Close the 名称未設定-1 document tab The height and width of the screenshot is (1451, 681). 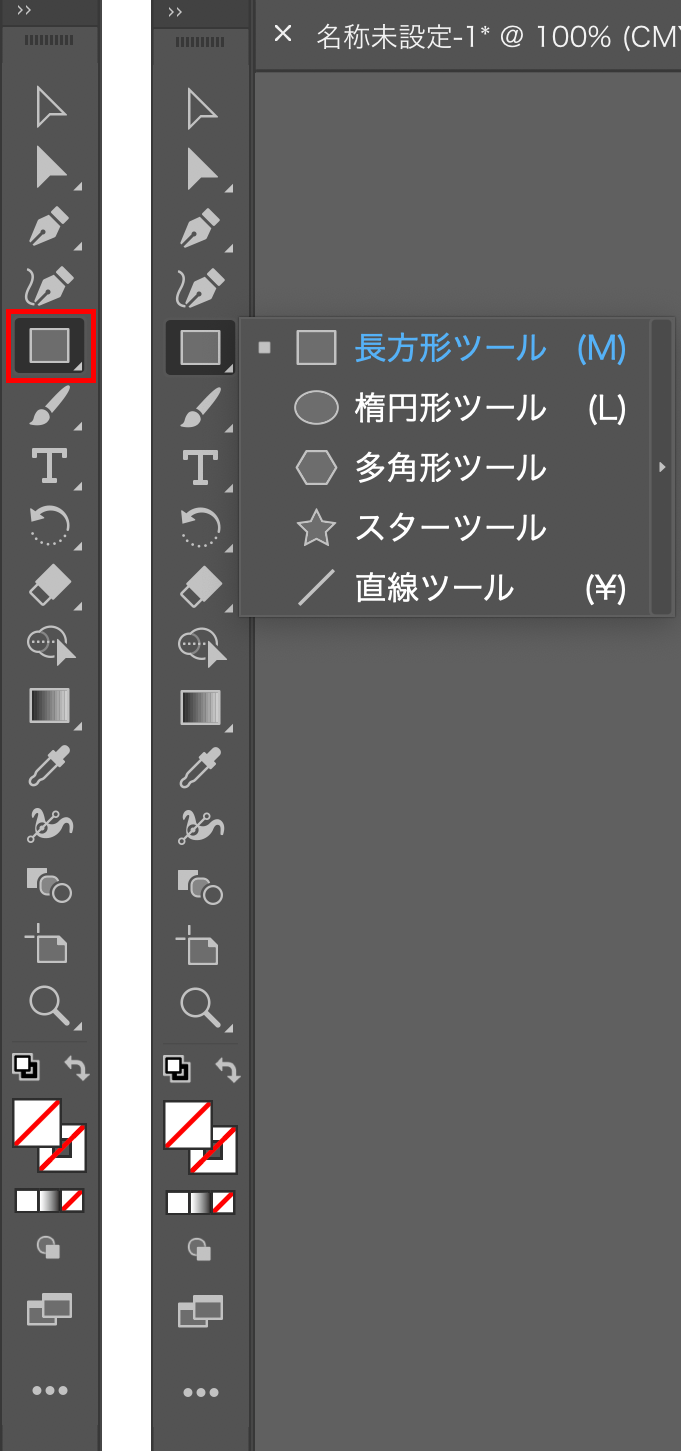click(283, 34)
